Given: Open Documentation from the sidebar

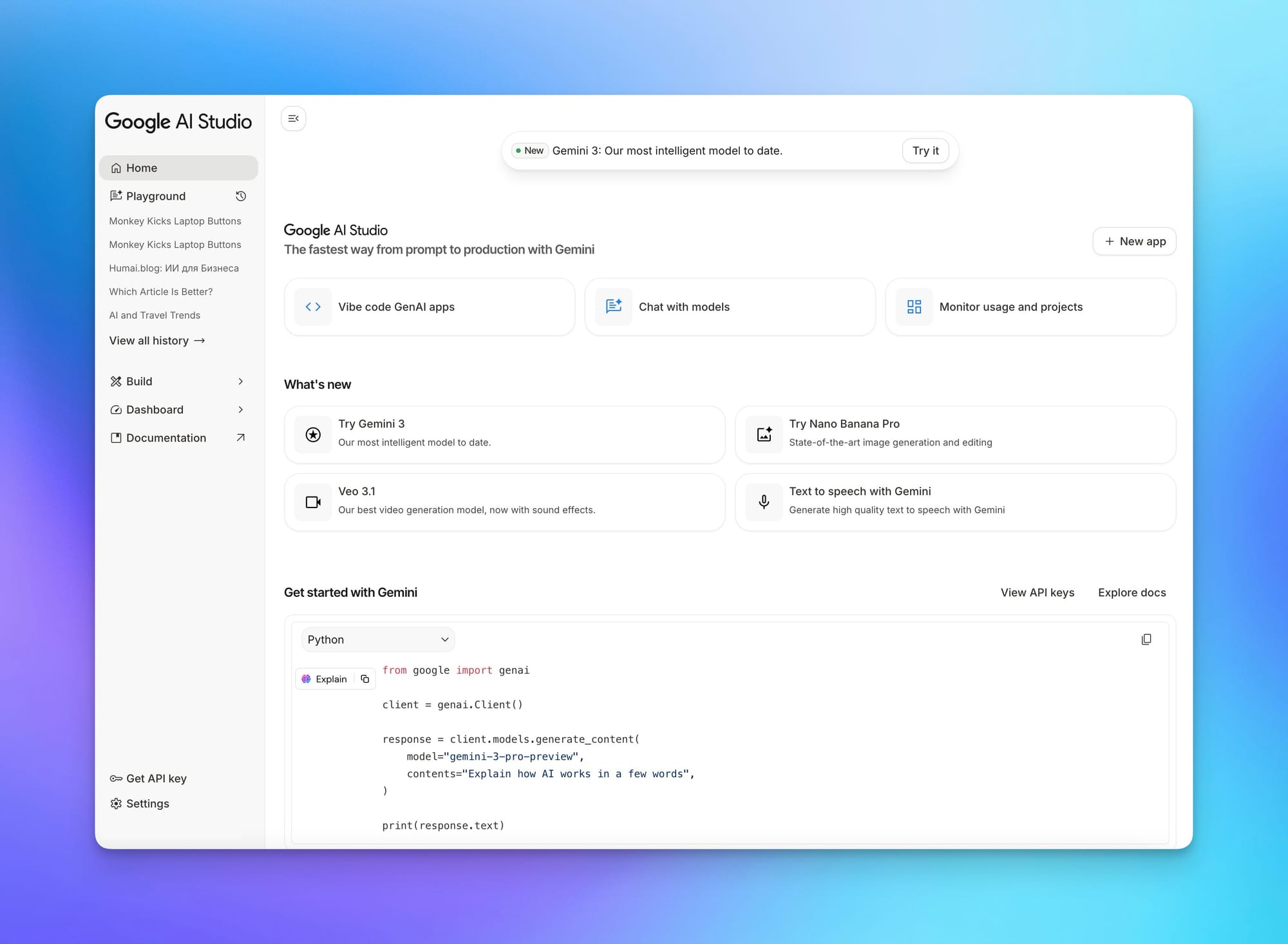Looking at the screenshot, I should [166, 437].
